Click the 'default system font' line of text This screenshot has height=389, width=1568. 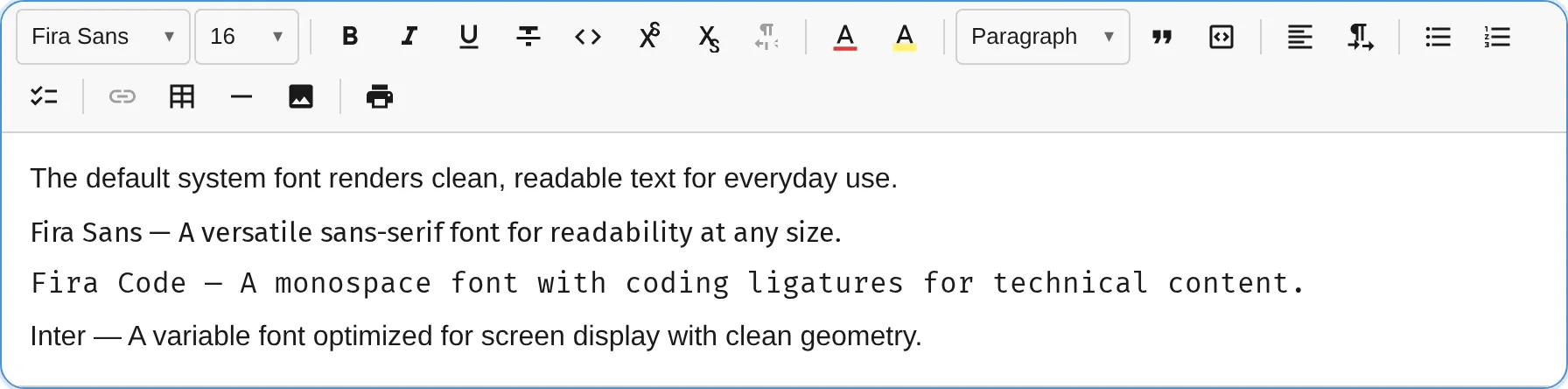pos(464,179)
